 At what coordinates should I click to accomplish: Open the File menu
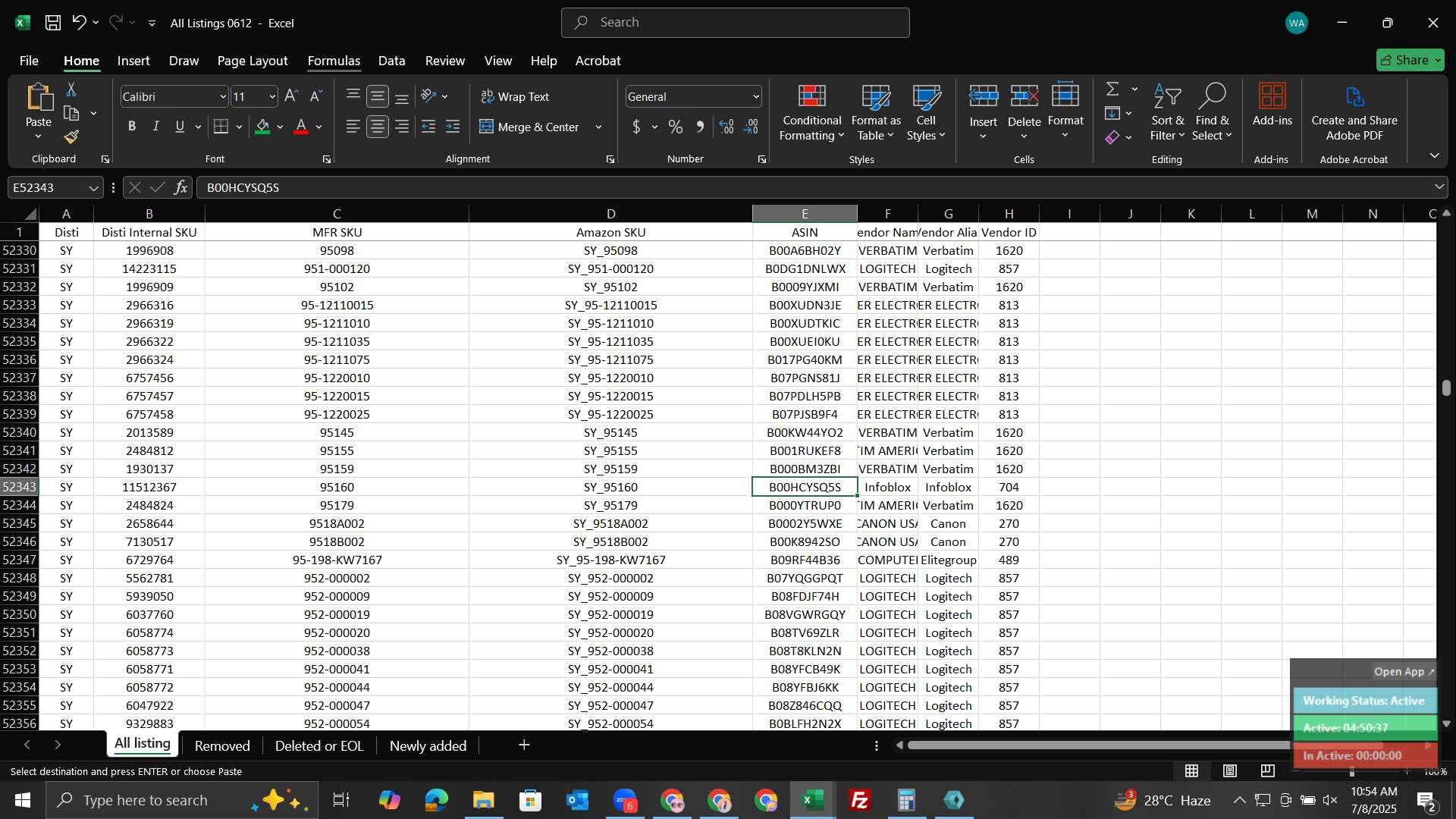(29, 61)
